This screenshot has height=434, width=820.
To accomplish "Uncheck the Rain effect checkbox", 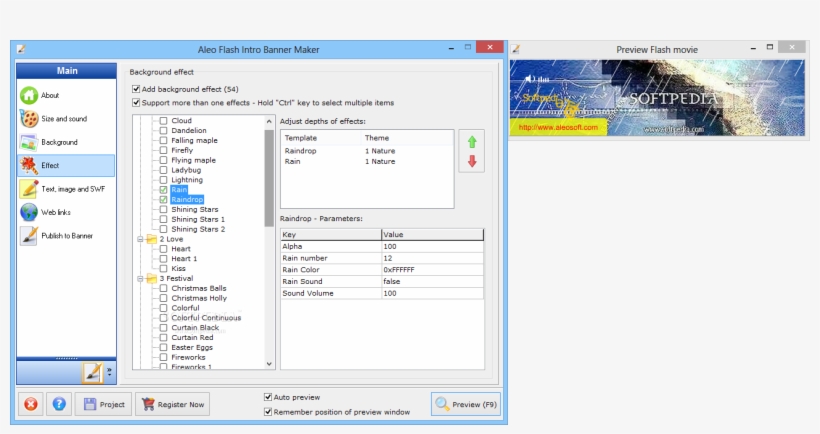I will point(163,190).
